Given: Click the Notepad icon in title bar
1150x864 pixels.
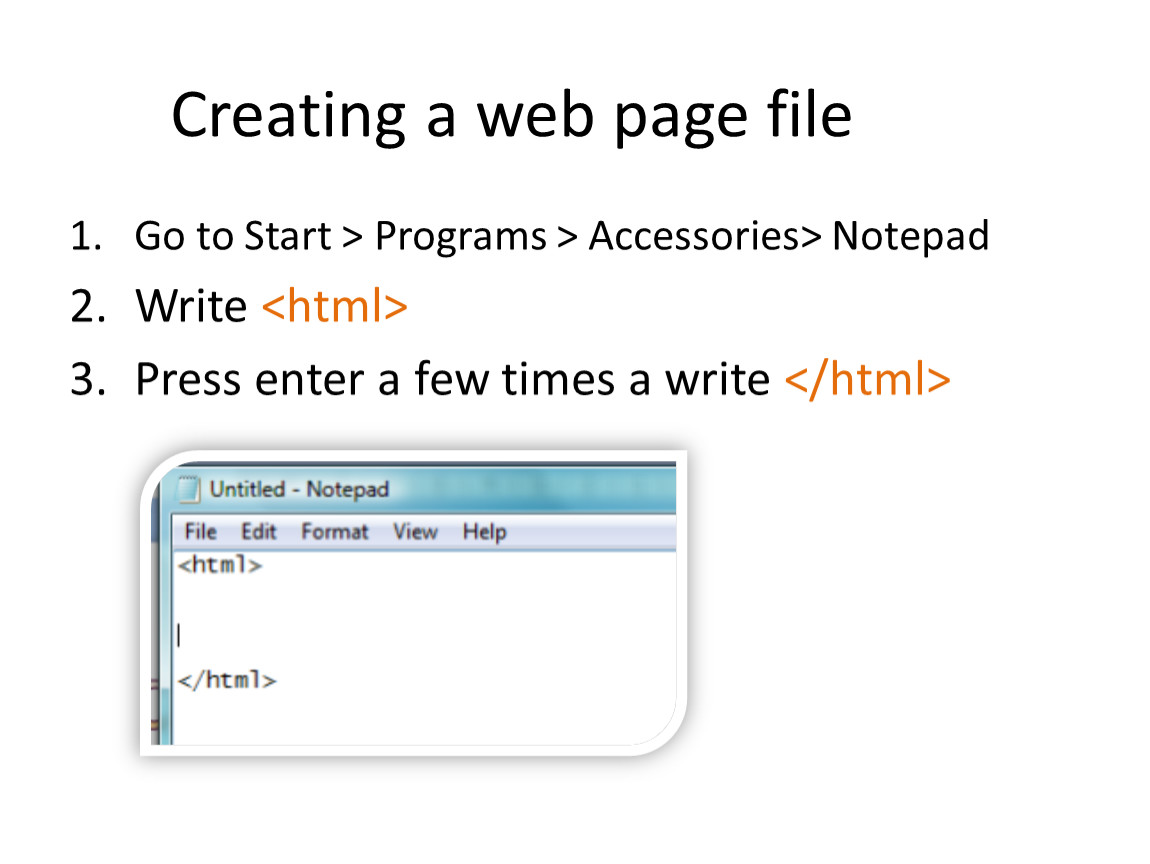Looking at the screenshot, I should click(188, 489).
